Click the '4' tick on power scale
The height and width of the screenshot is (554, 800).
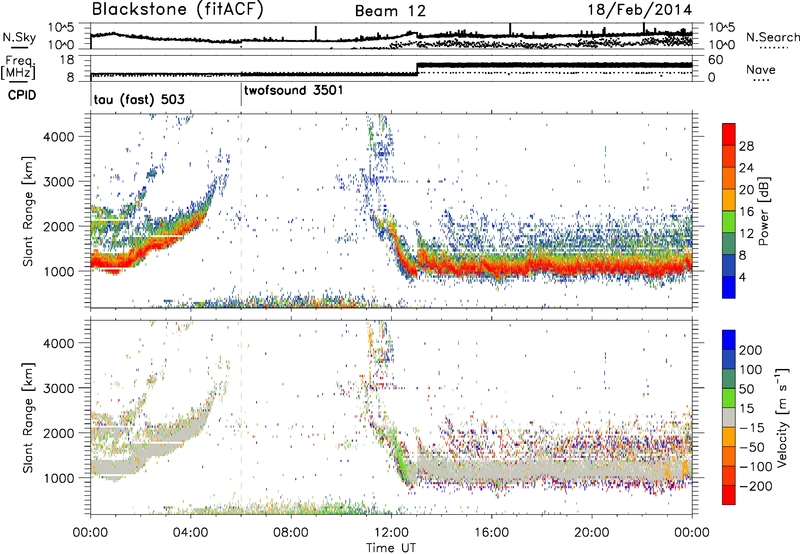742,277
